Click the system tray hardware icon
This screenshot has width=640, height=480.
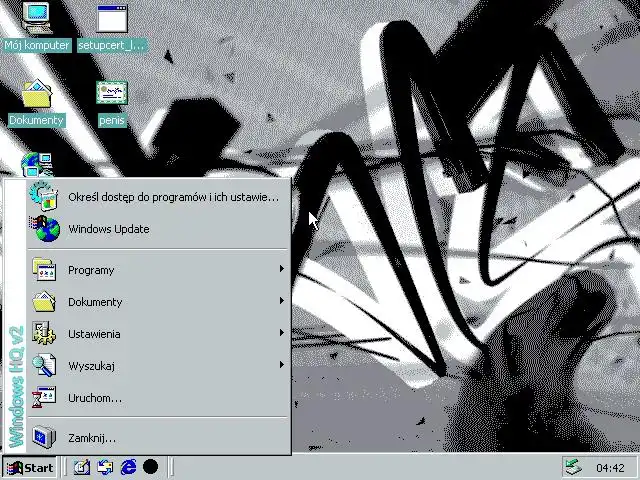coord(573,468)
